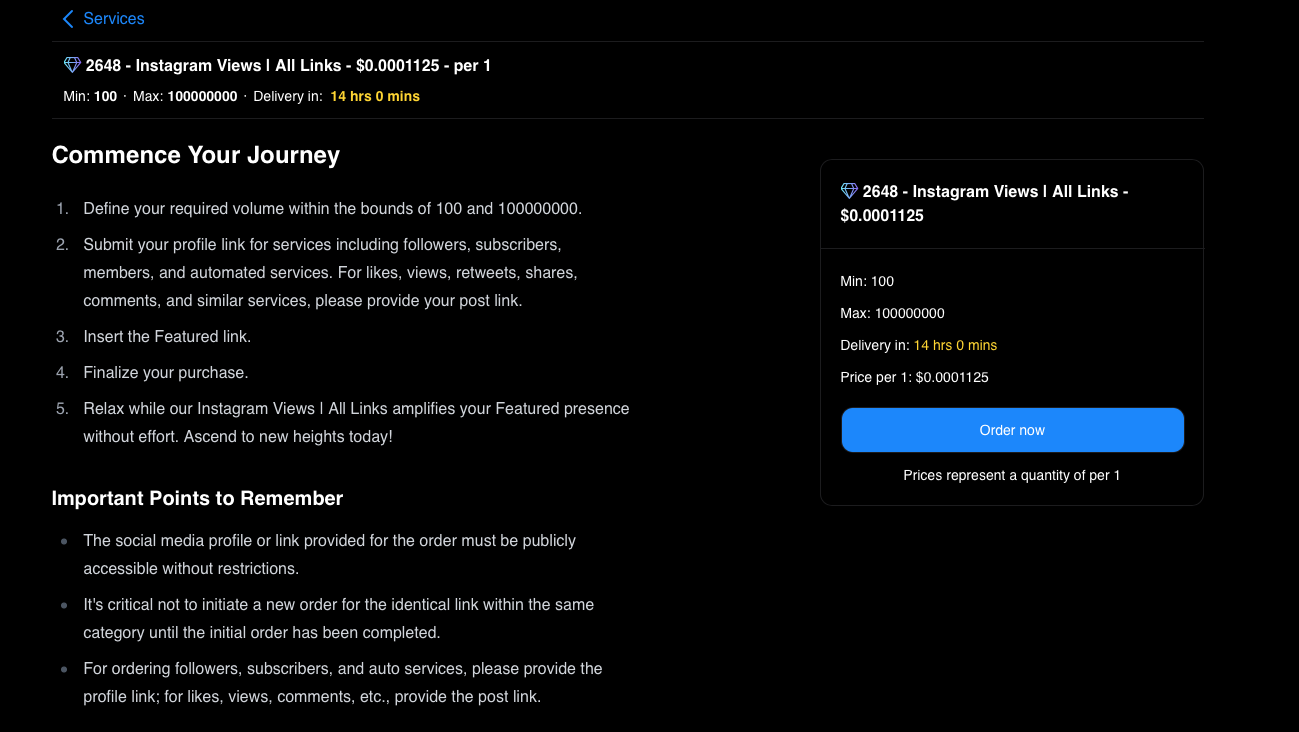The height and width of the screenshot is (732, 1299).
Task: Click the yellow delivery time in card
Action: pos(955,346)
